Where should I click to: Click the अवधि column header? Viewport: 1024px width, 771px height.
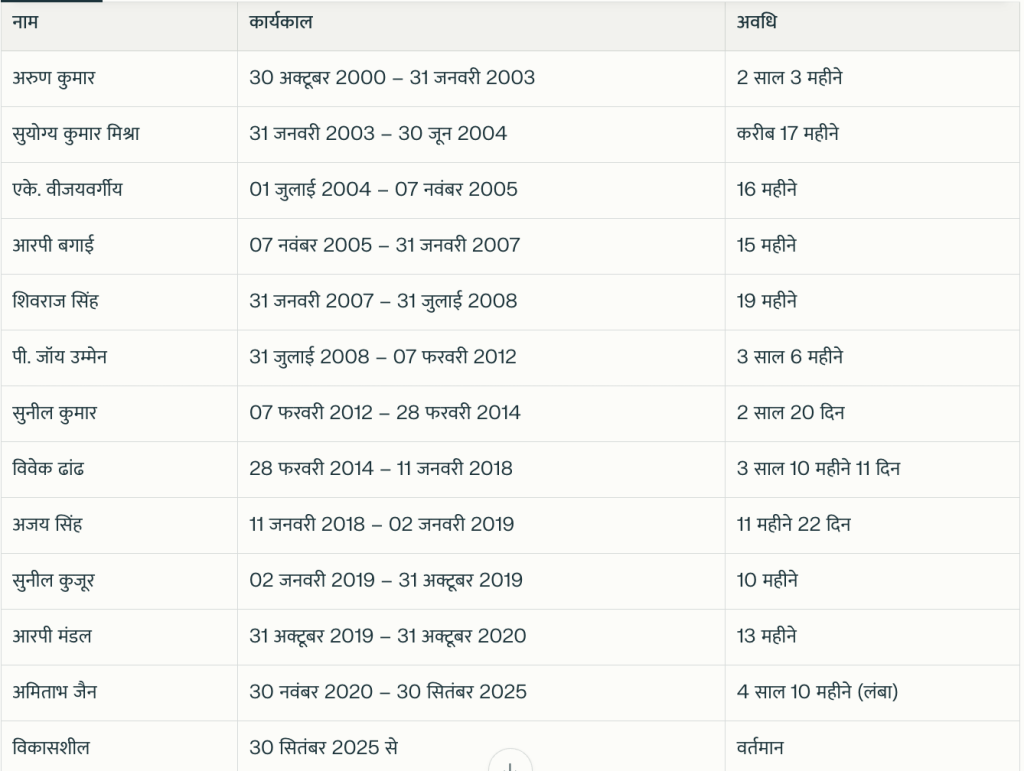(x=756, y=22)
